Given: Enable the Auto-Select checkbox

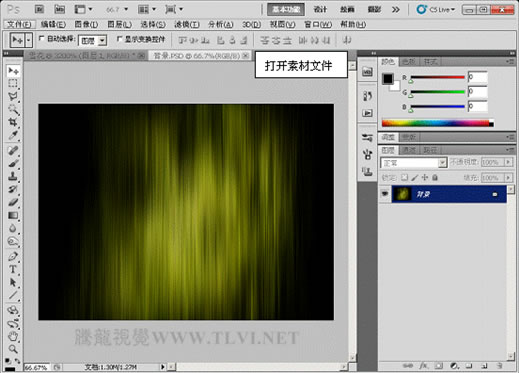Looking at the screenshot, I should coord(41,39).
